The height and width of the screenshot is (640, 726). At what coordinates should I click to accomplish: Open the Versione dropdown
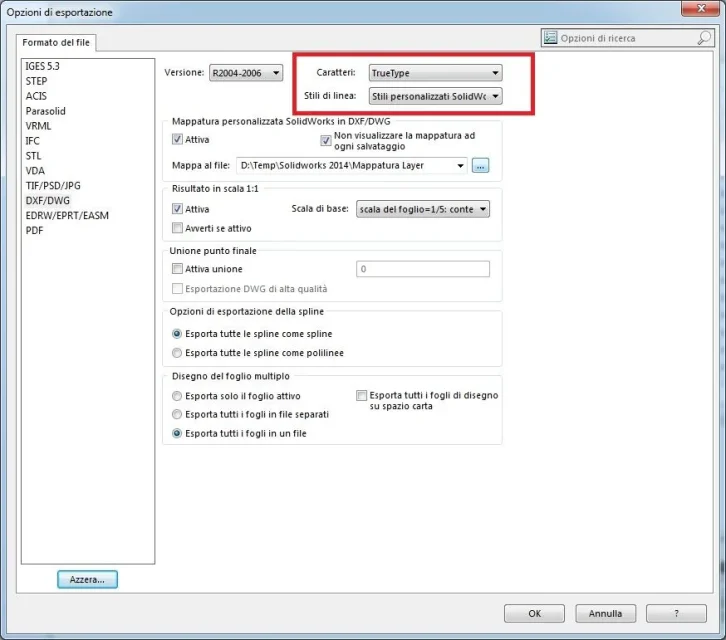[245, 73]
